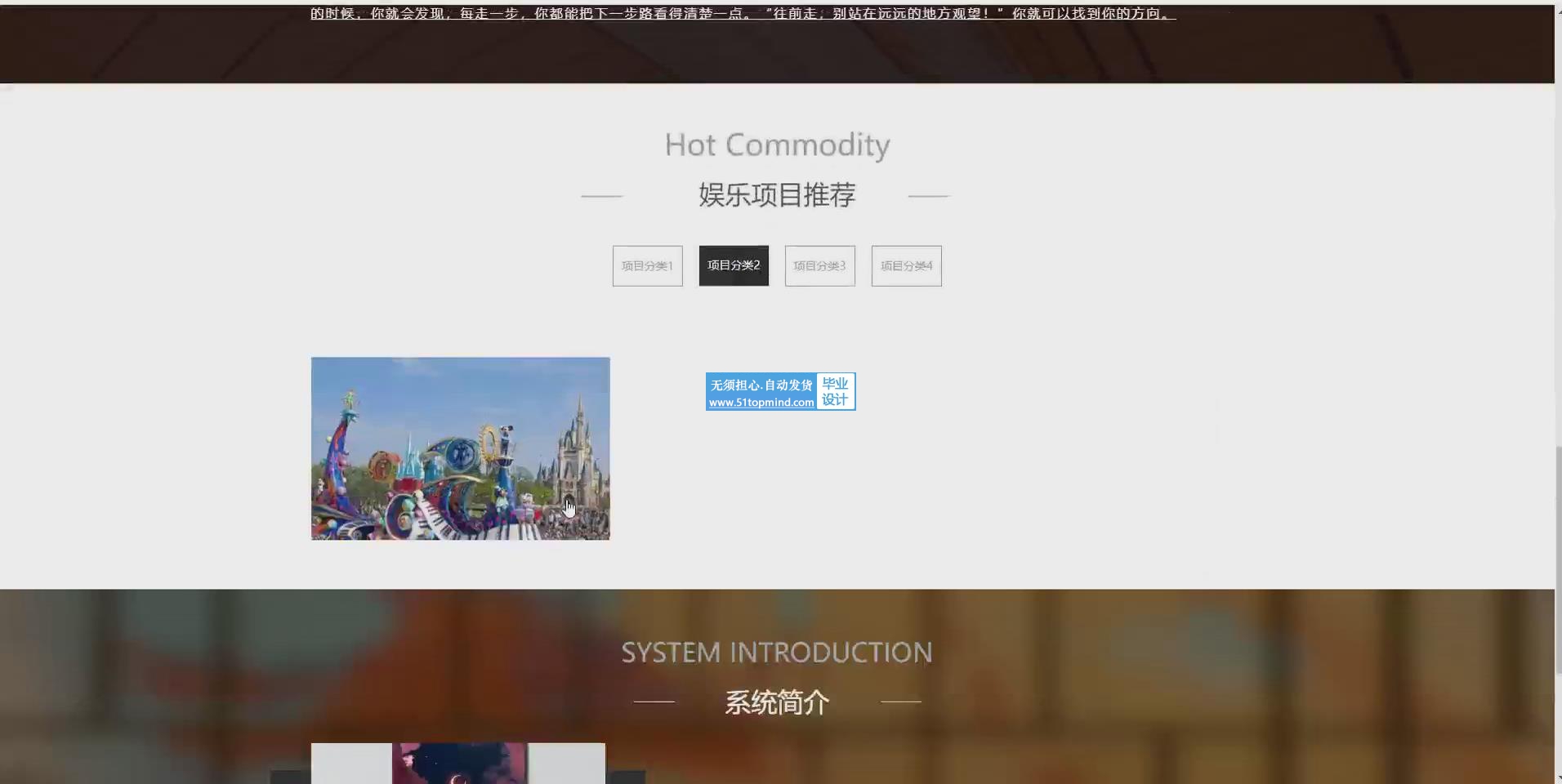Image resolution: width=1562 pixels, height=784 pixels.
Task: Click the SYSTEM INTRODUCTION heading
Action: click(x=777, y=653)
